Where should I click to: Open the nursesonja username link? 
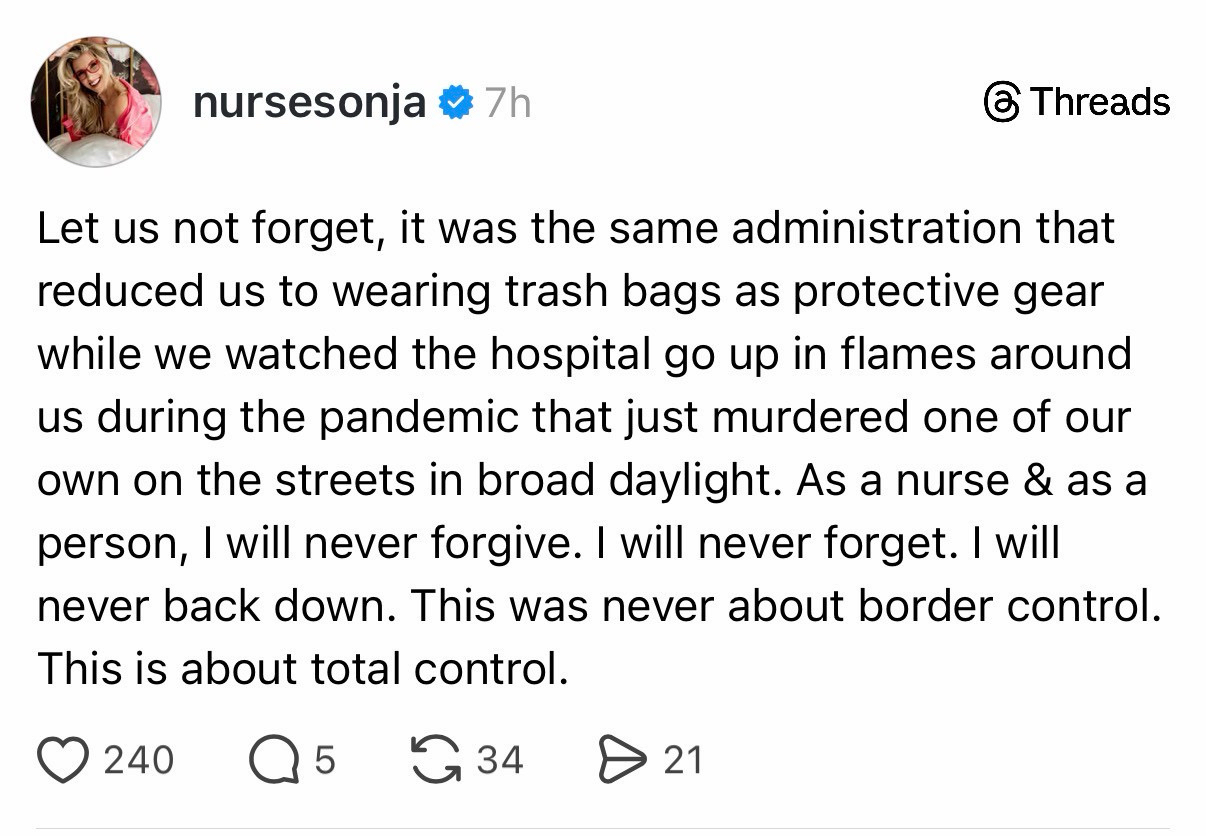point(309,103)
